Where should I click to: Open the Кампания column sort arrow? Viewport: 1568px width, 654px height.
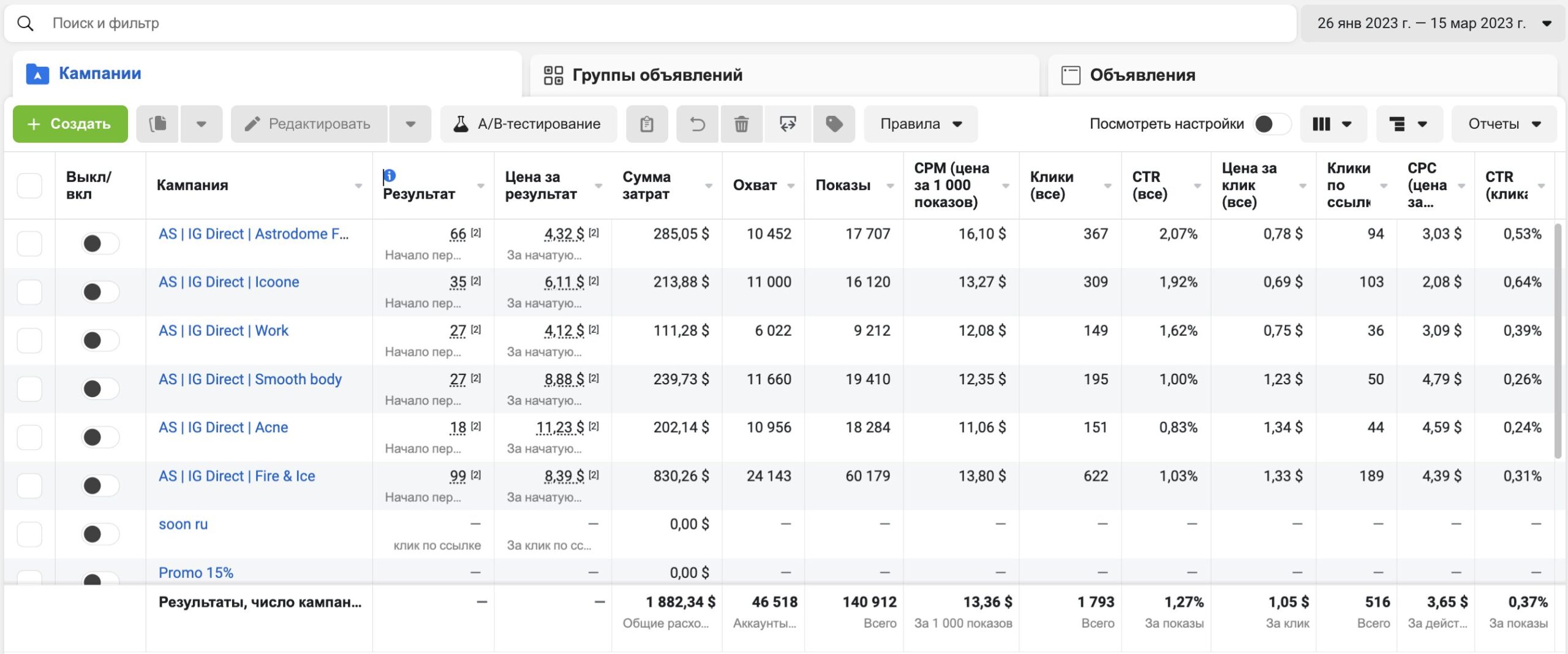358,186
